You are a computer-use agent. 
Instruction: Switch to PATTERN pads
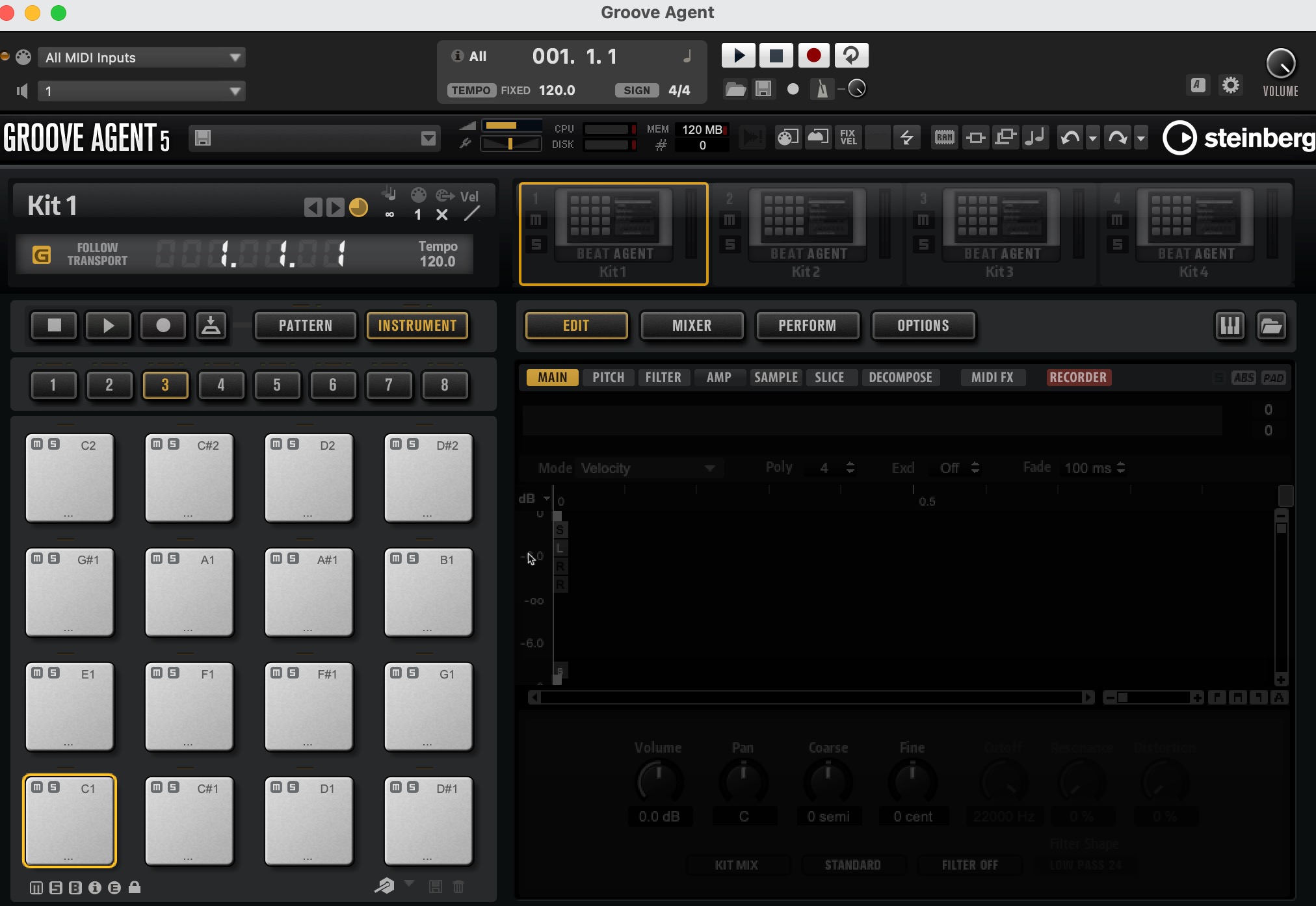coord(305,326)
